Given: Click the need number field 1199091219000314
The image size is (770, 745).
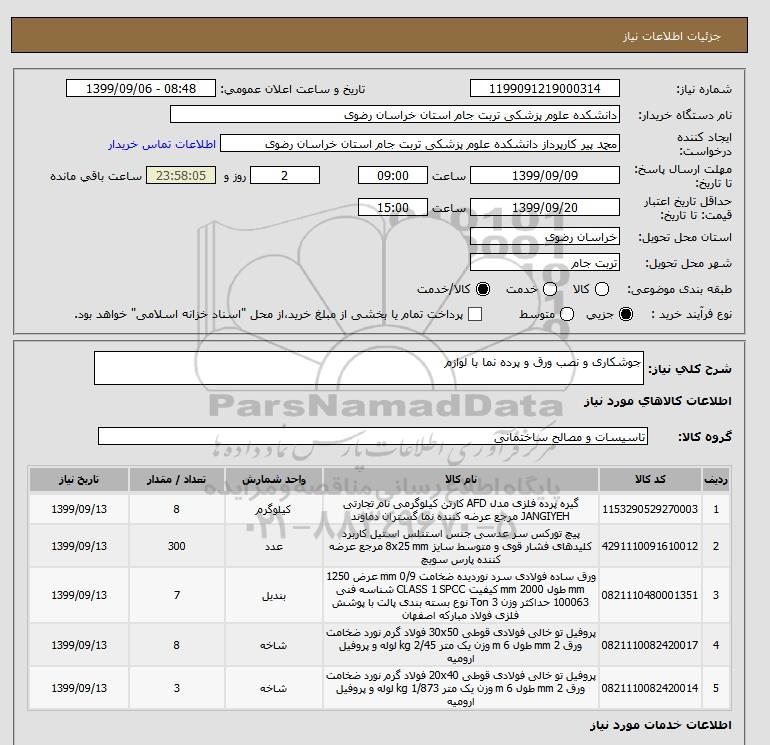Looking at the screenshot, I should point(545,88).
